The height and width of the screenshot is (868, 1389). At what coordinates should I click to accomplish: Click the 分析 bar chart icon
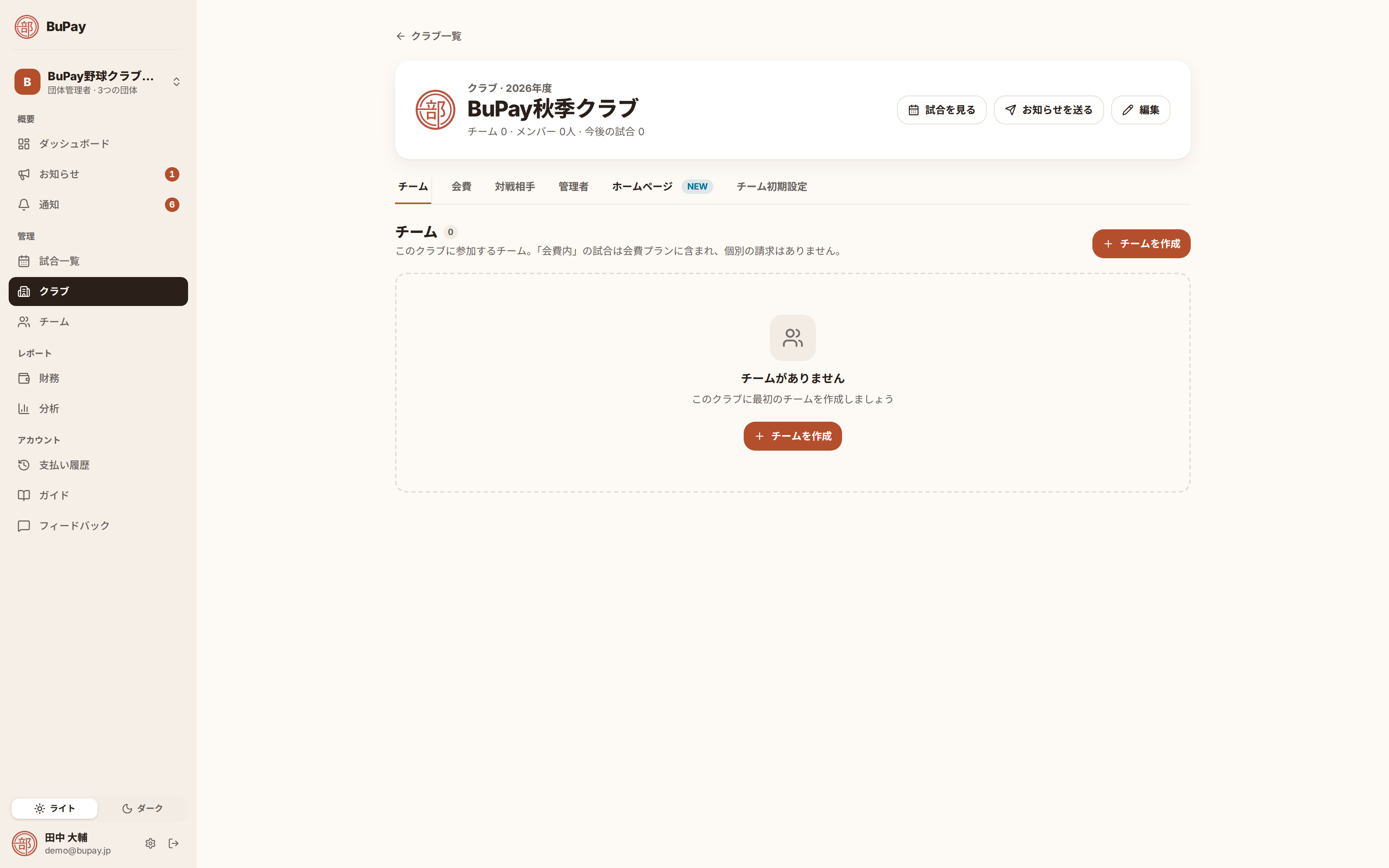click(x=24, y=409)
